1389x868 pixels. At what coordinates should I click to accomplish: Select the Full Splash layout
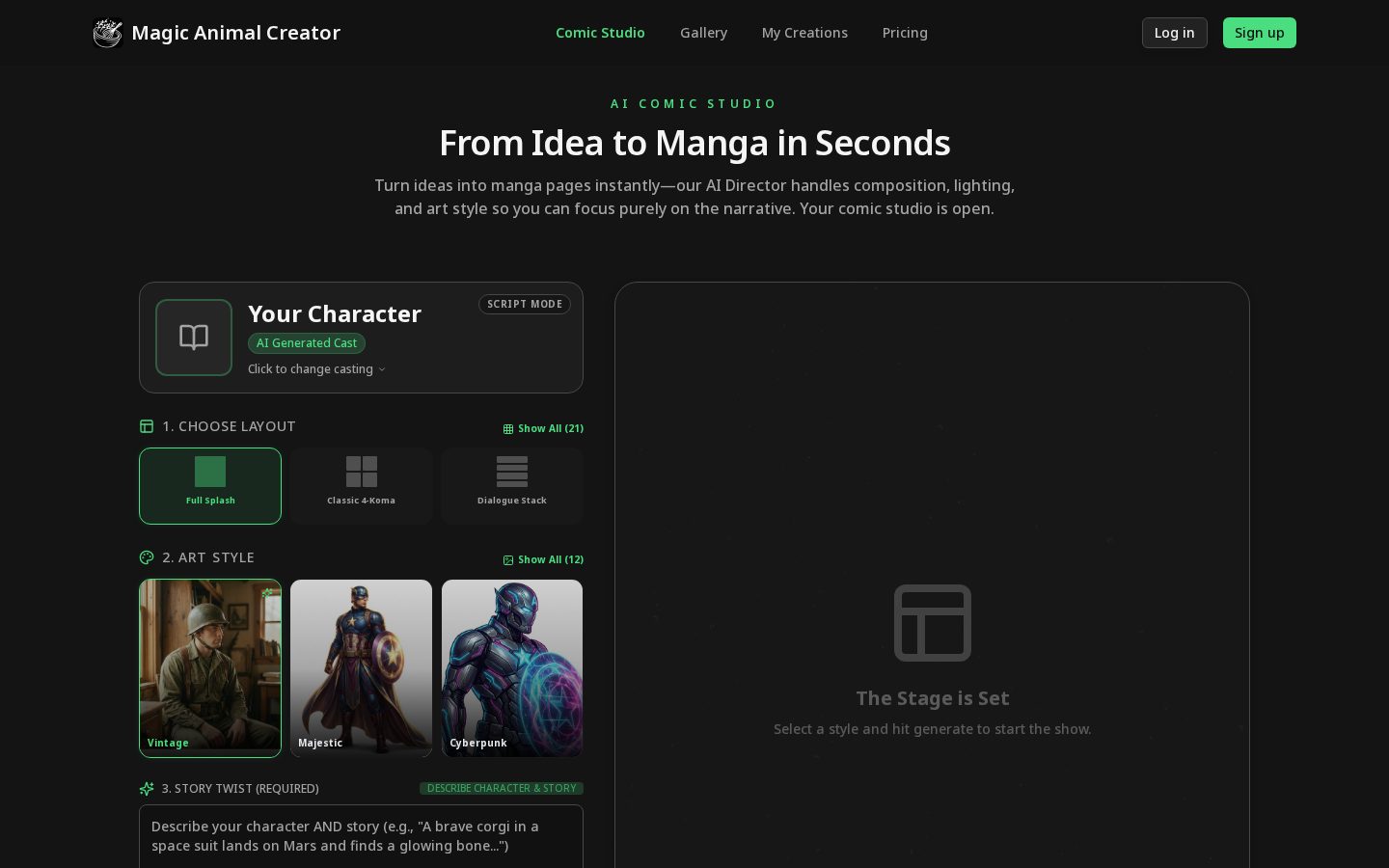pyautogui.click(x=210, y=486)
